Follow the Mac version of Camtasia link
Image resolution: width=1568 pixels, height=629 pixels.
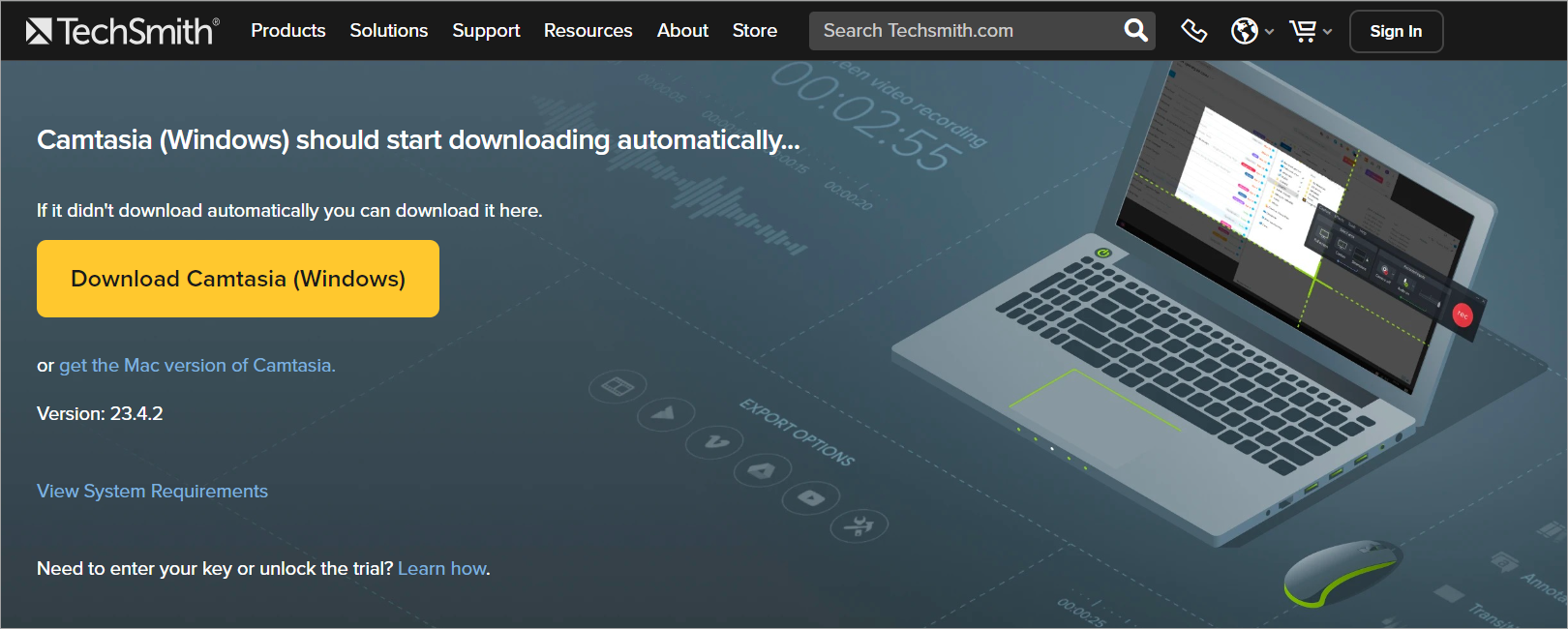tap(197, 366)
